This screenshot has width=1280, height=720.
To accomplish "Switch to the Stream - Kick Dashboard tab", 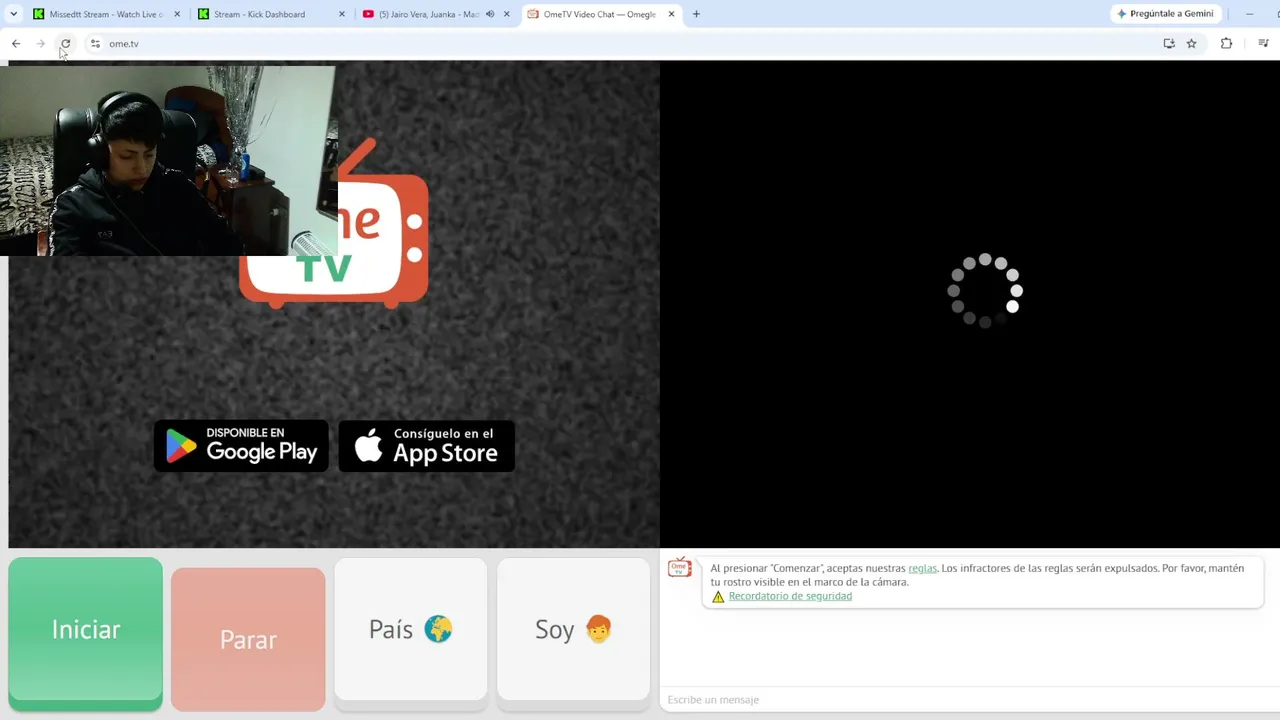I will [x=270, y=14].
